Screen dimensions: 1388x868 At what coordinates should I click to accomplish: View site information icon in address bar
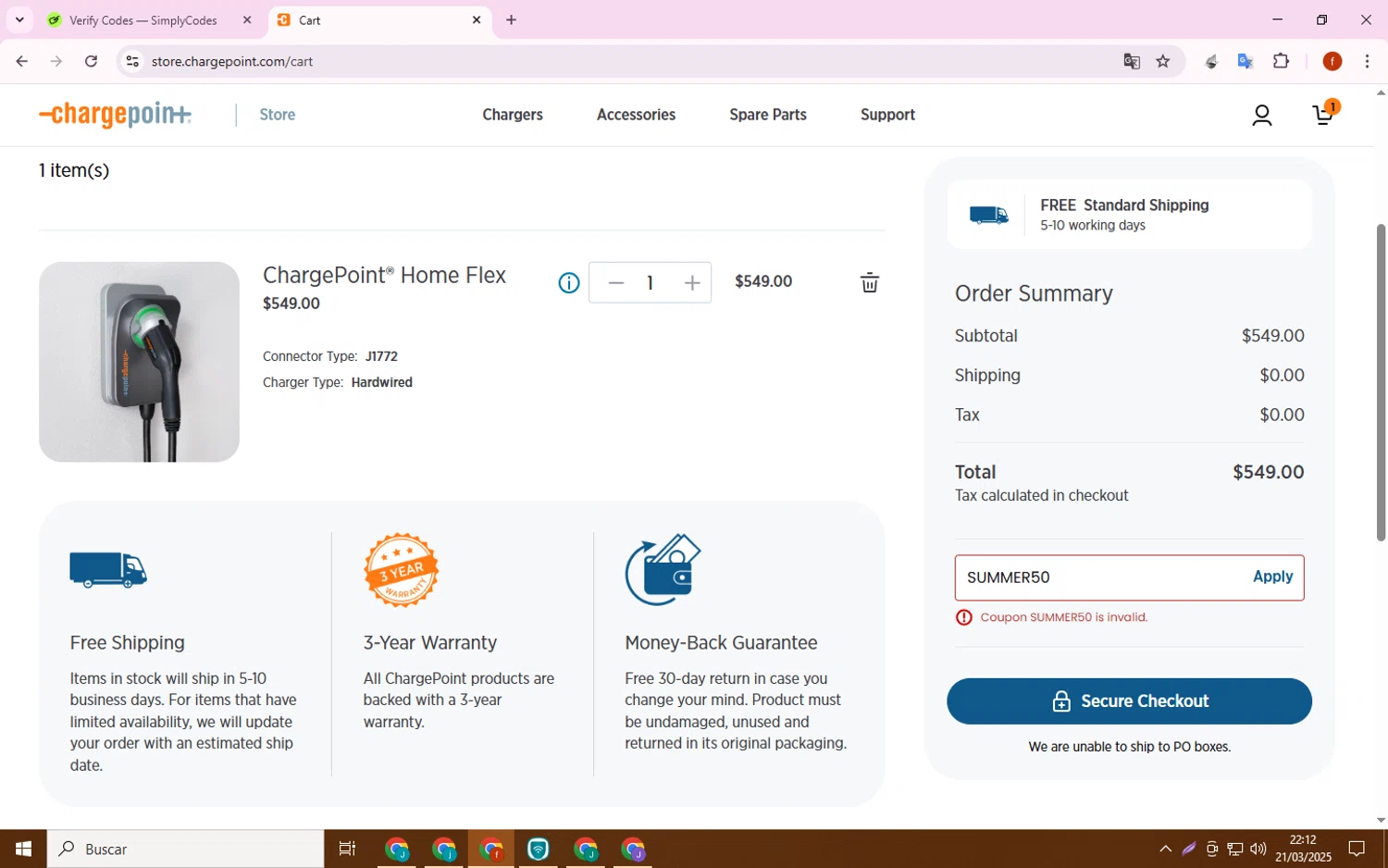[132, 61]
